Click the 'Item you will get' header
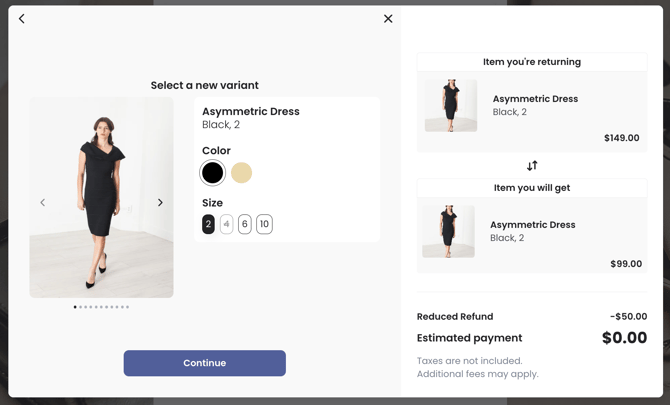Screen dimensions: 670x405 tap(532, 188)
